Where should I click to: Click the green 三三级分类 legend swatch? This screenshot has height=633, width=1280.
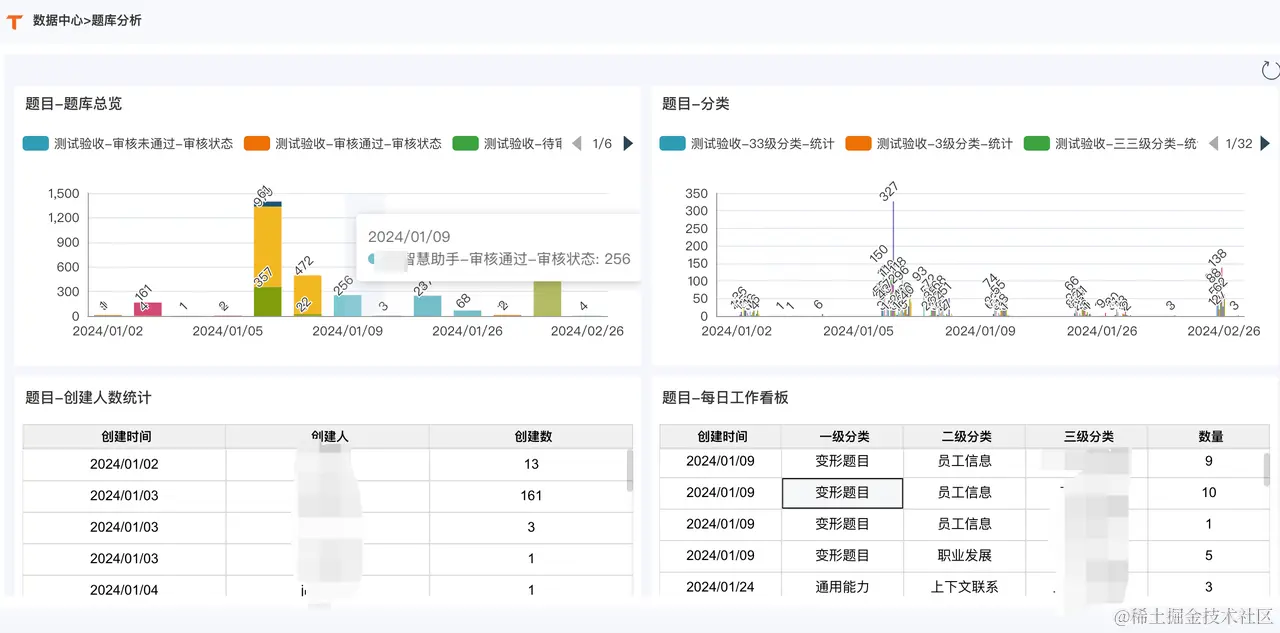pos(1036,144)
